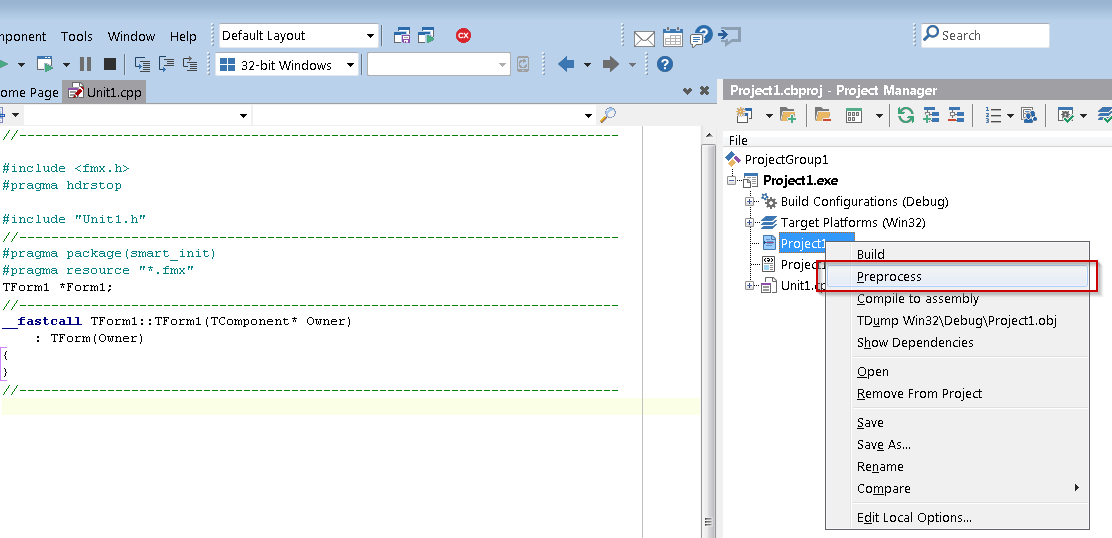This screenshot has width=1112, height=538.
Task: Click the Run Without Debugging icon
Action: coord(45,65)
